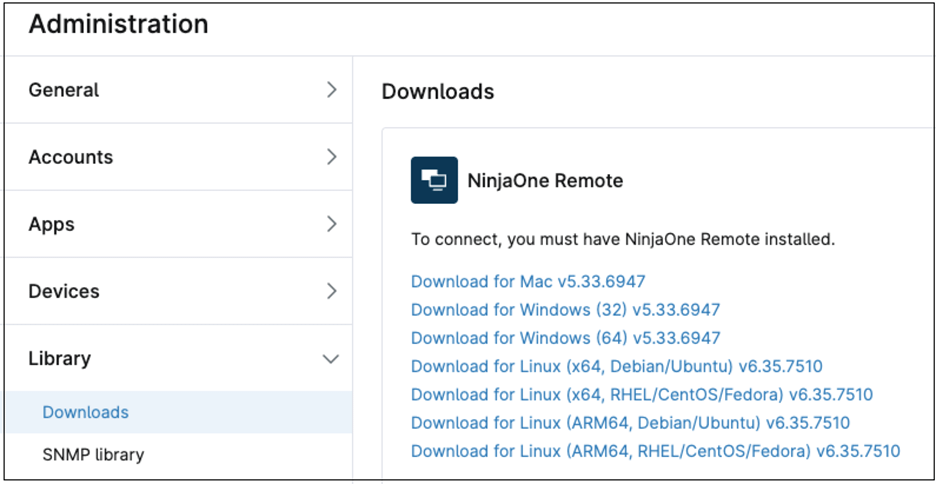Open the General menu item

178,90
